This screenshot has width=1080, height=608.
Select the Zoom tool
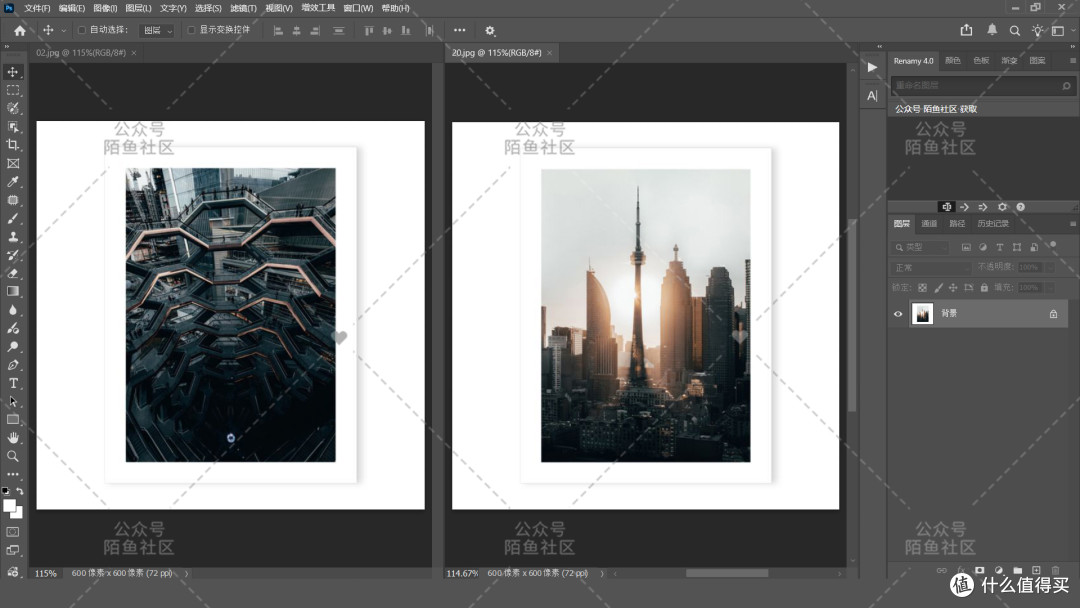pyautogui.click(x=13, y=456)
